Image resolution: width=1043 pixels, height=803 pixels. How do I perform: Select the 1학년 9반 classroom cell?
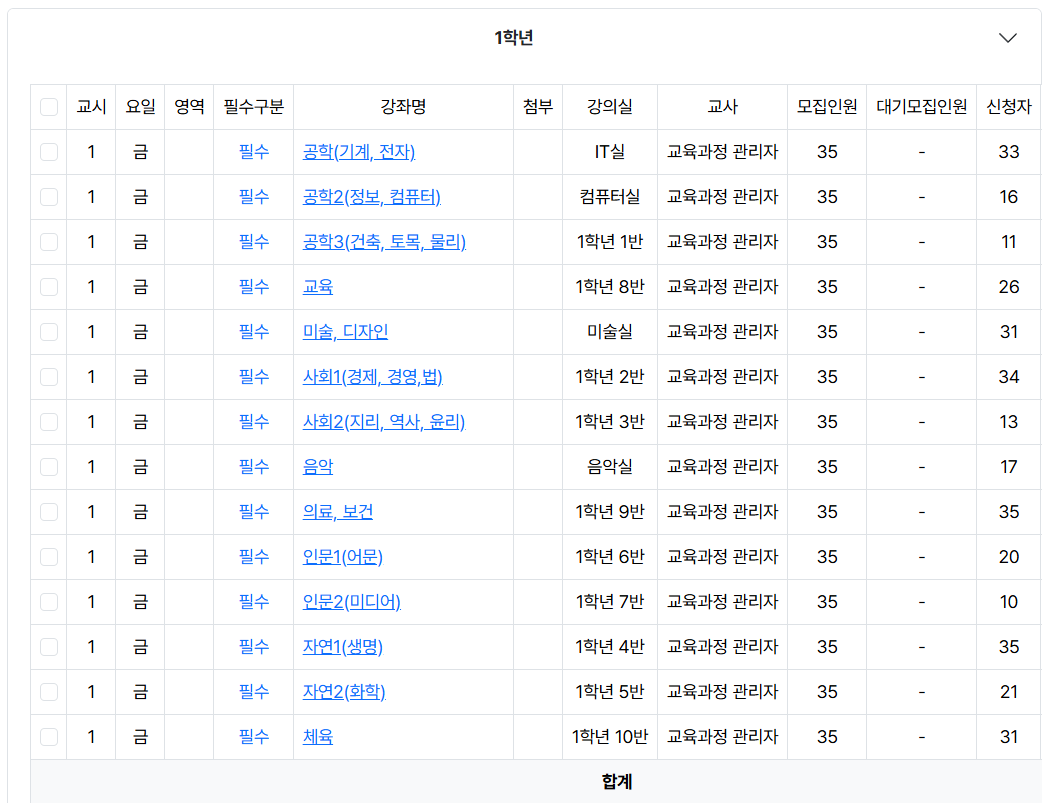(609, 512)
